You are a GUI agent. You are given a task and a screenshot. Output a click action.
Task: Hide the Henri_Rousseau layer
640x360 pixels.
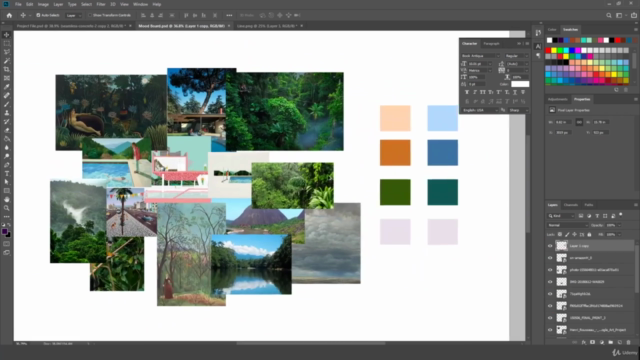point(550,330)
